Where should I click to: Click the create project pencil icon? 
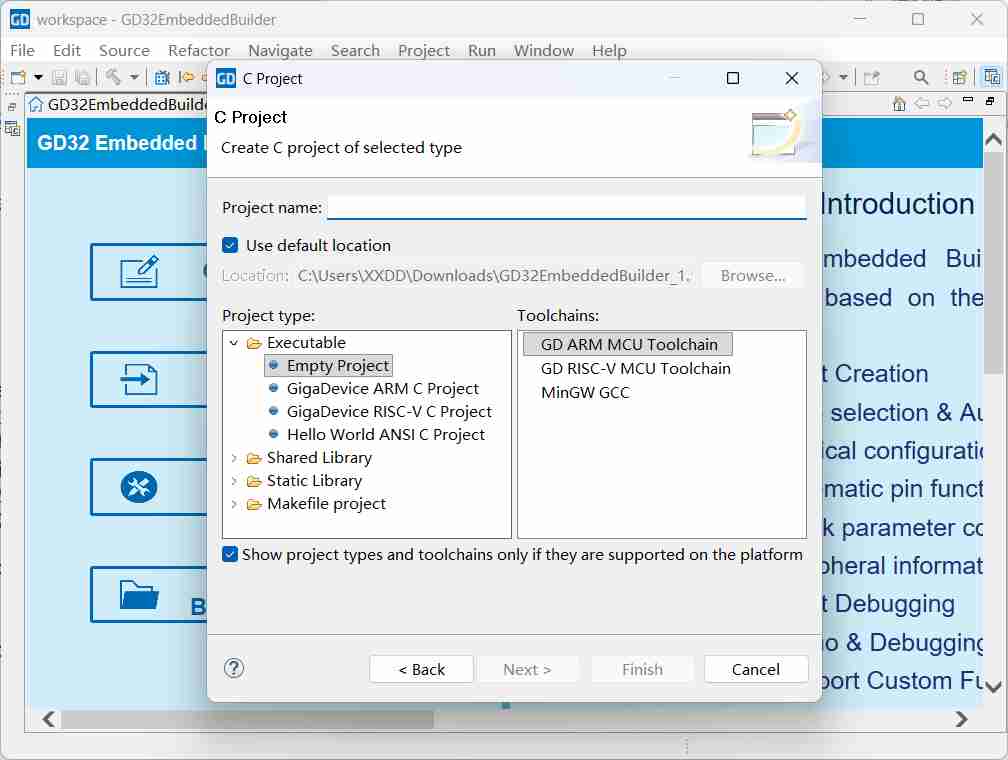(139, 271)
